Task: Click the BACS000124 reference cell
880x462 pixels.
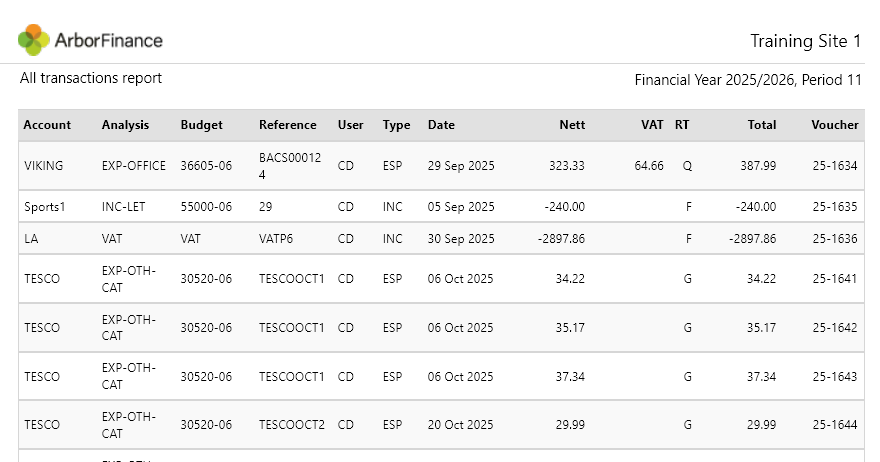Action: [x=290, y=166]
